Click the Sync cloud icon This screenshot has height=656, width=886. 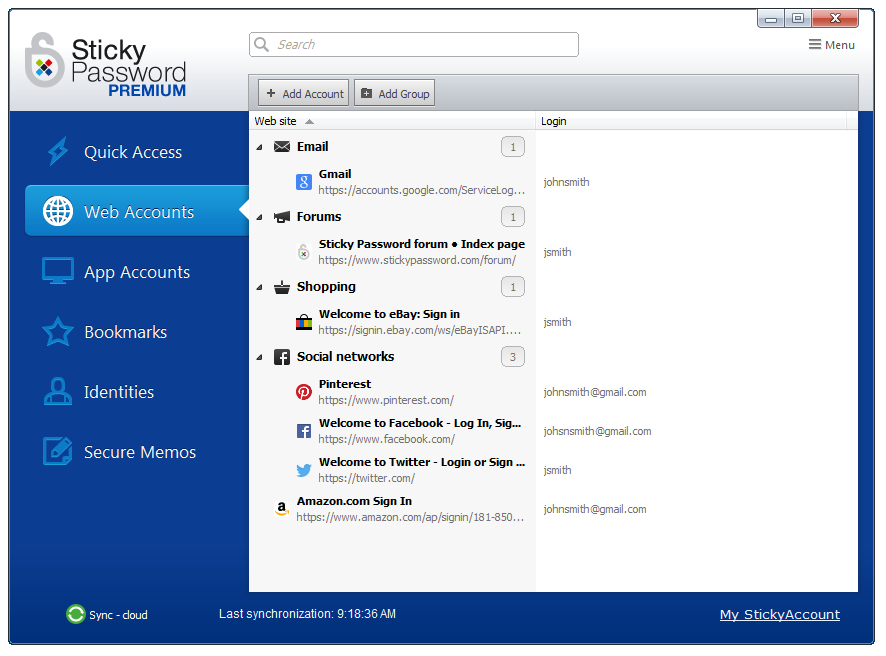75,615
